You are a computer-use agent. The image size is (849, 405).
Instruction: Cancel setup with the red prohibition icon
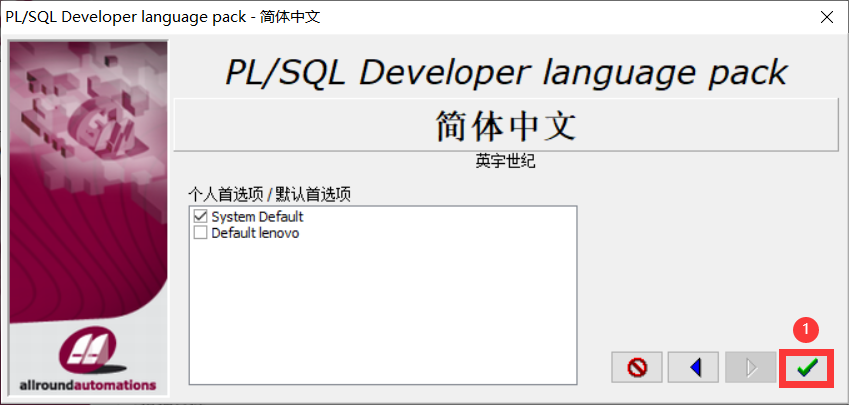click(x=637, y=368)
